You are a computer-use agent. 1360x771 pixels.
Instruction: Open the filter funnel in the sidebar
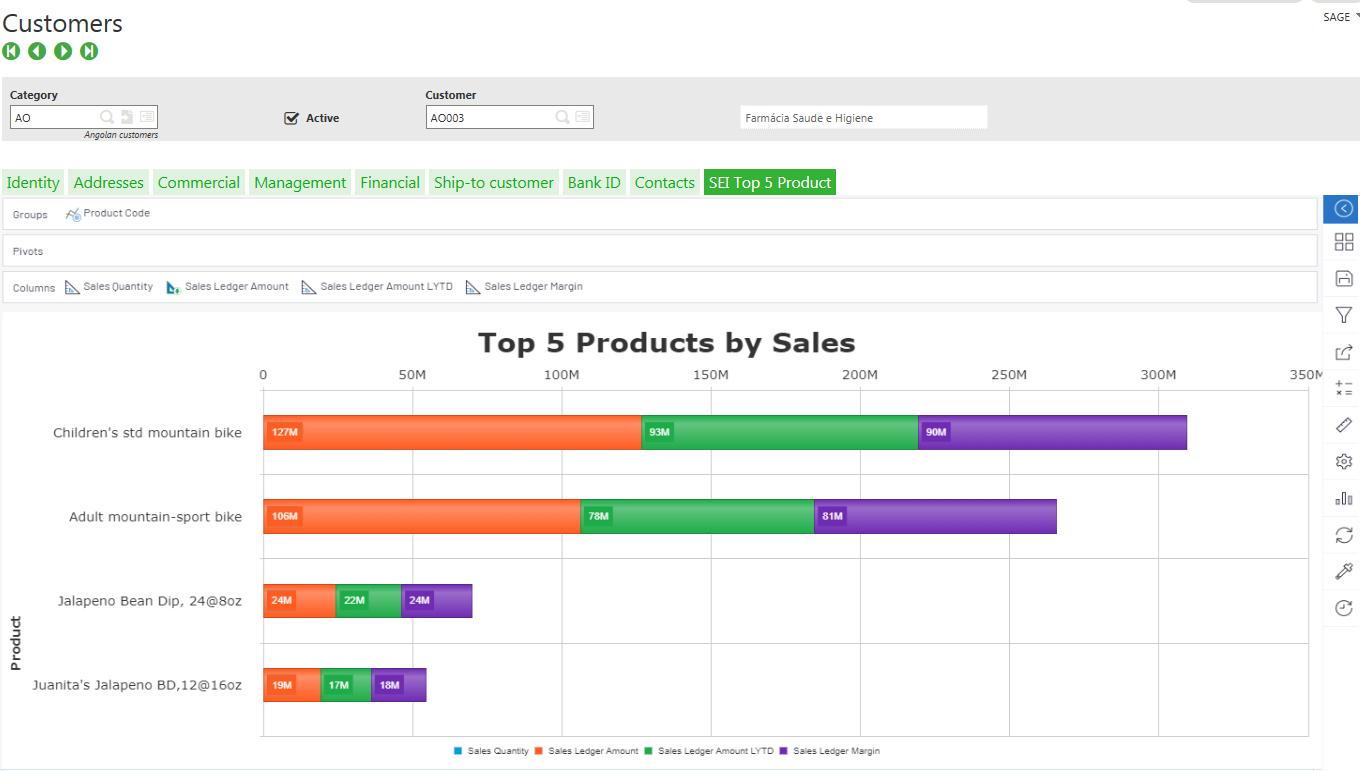tap(1344, 315)
